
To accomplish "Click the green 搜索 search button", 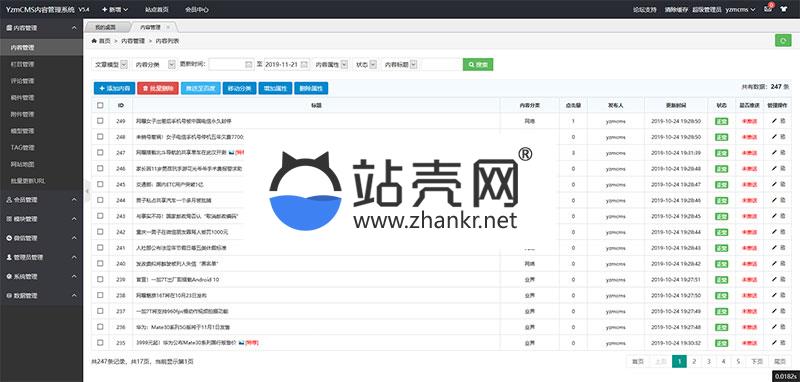I will (x=478, y=64).
